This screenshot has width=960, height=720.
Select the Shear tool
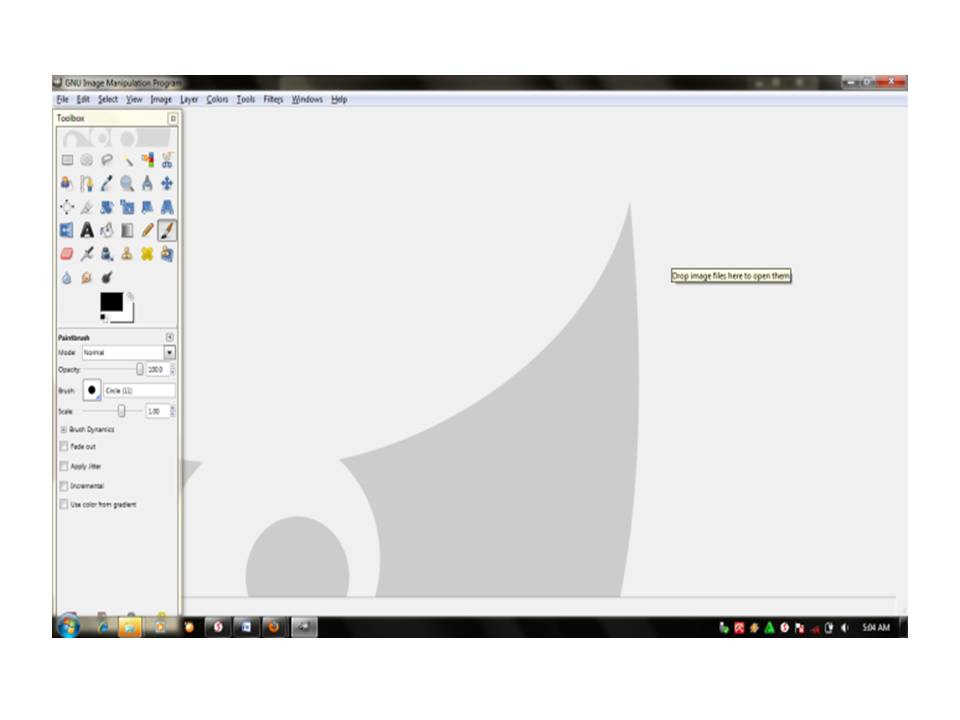[x=148, y=207]
